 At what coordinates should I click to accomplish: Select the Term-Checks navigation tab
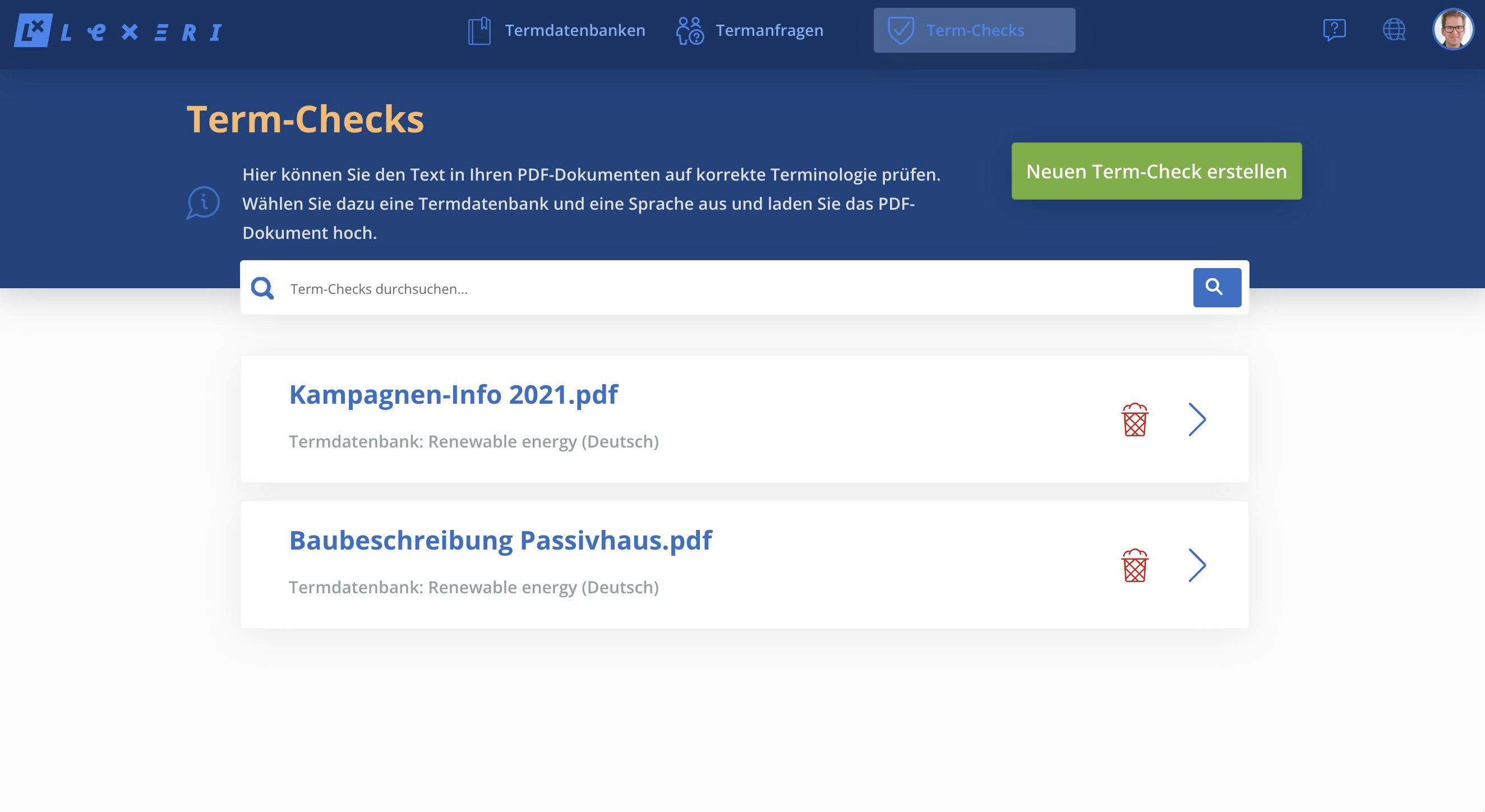pyautogui.click(x=975, y=30)
